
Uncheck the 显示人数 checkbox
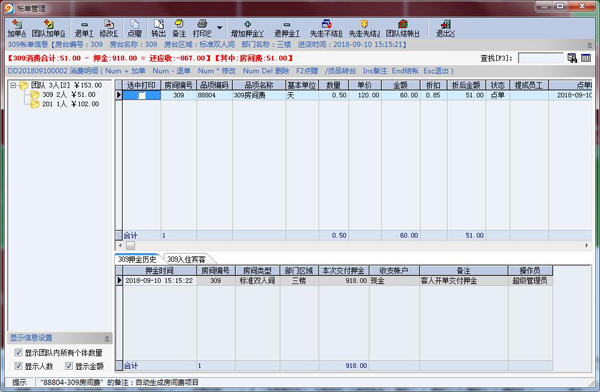click(x=18, y=366)
